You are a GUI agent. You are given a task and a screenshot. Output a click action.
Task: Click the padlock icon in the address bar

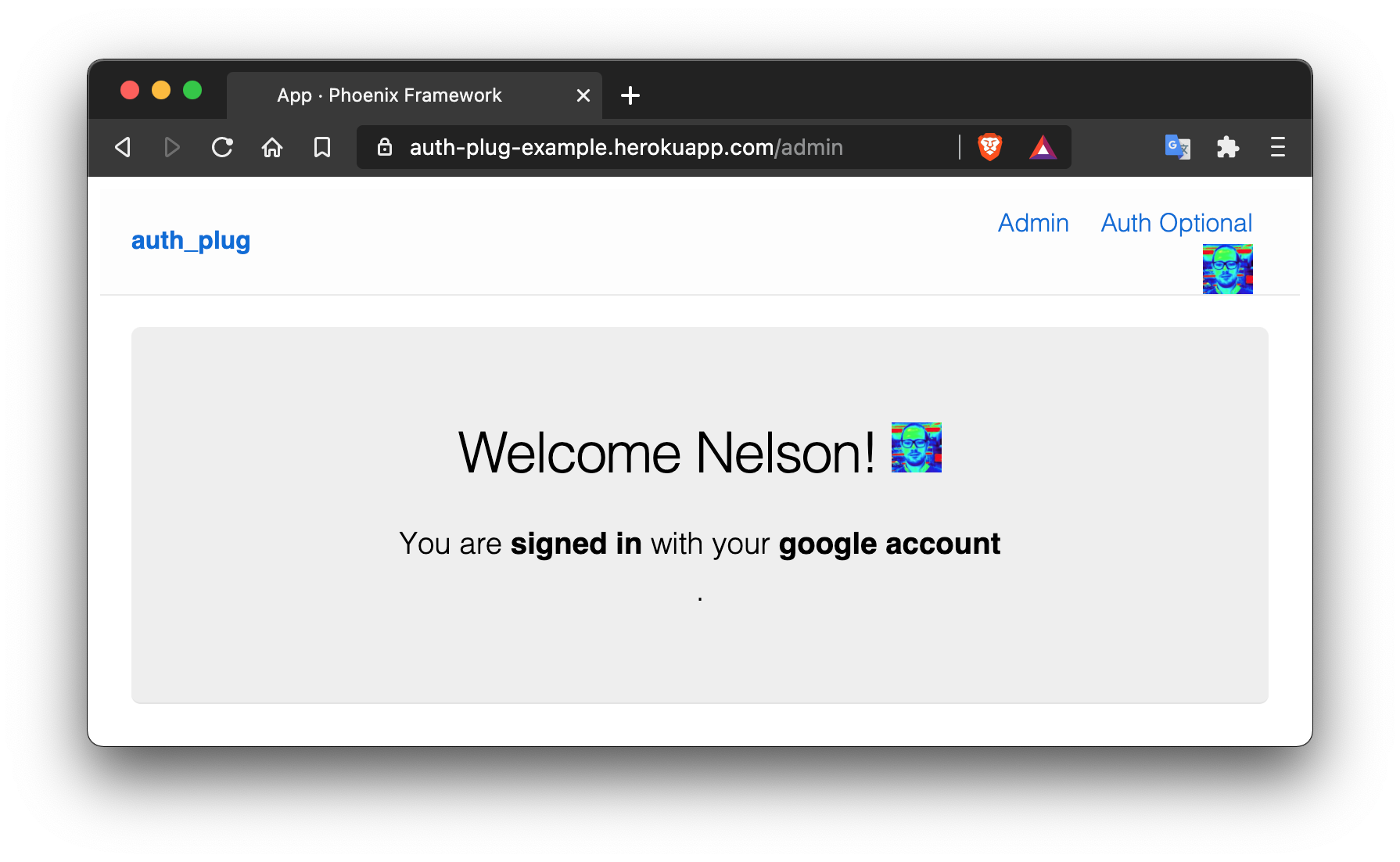[x=384, y=147]
